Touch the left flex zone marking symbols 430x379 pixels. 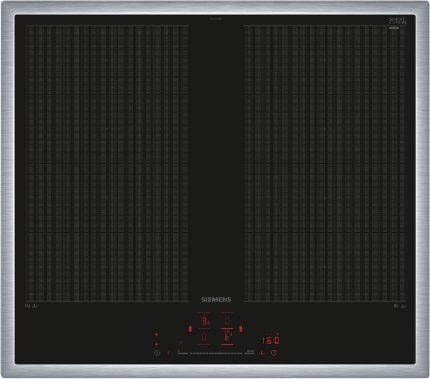coord(32,306)
